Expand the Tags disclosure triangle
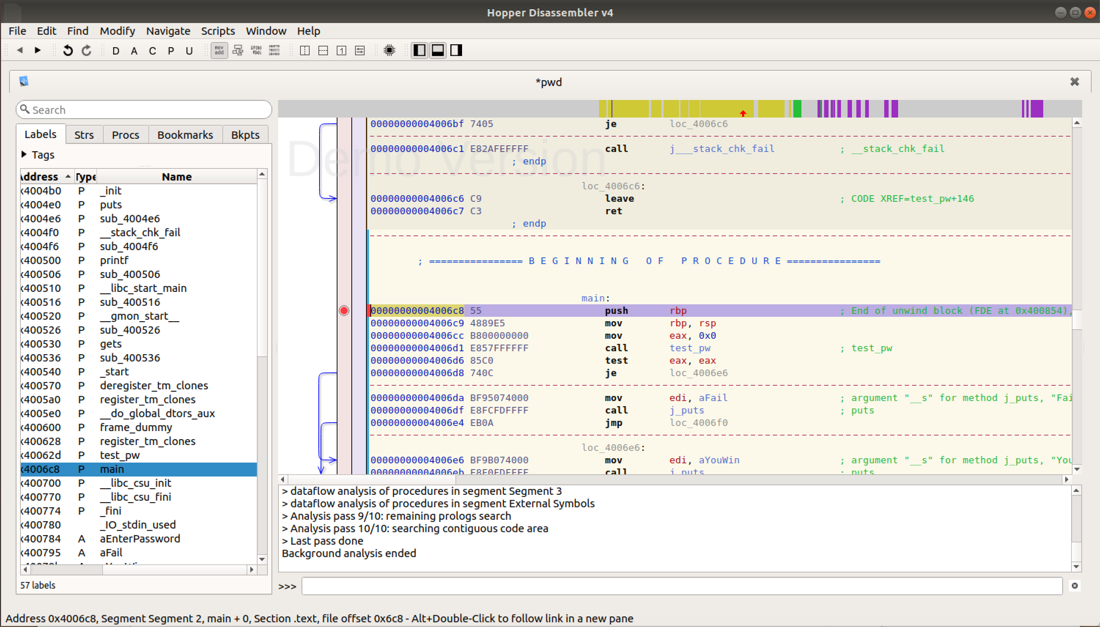 pos(24,155)
